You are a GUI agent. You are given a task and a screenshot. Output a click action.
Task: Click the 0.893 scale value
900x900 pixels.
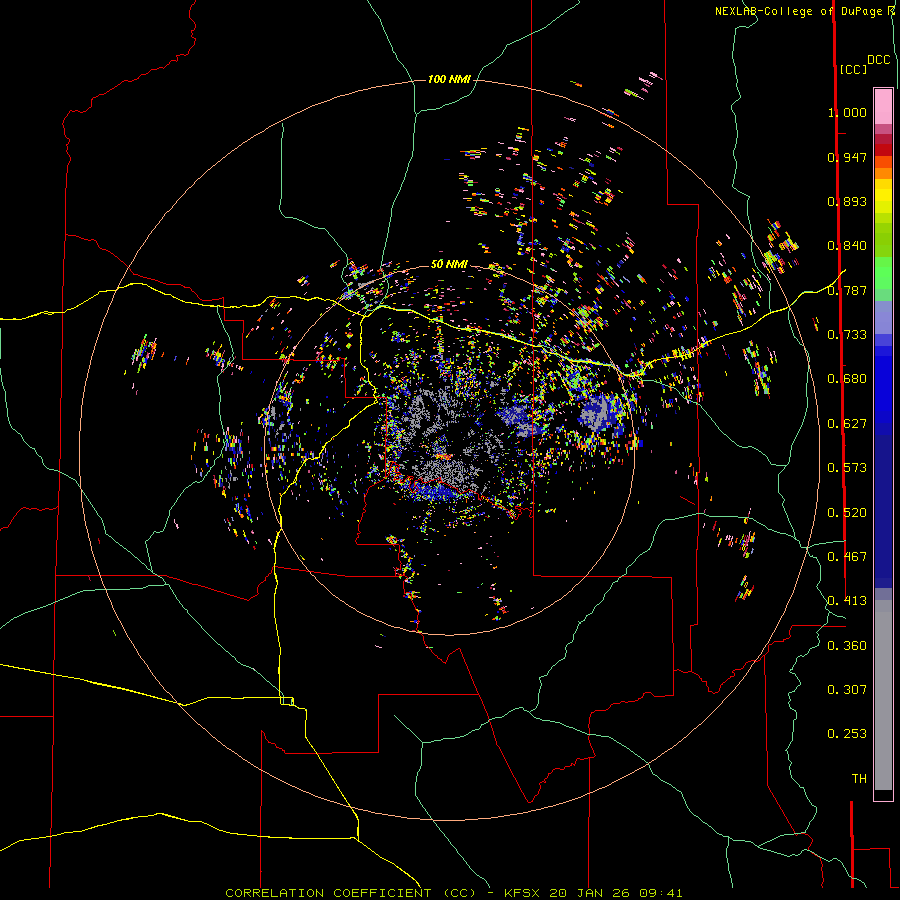(x=847, y=201)
